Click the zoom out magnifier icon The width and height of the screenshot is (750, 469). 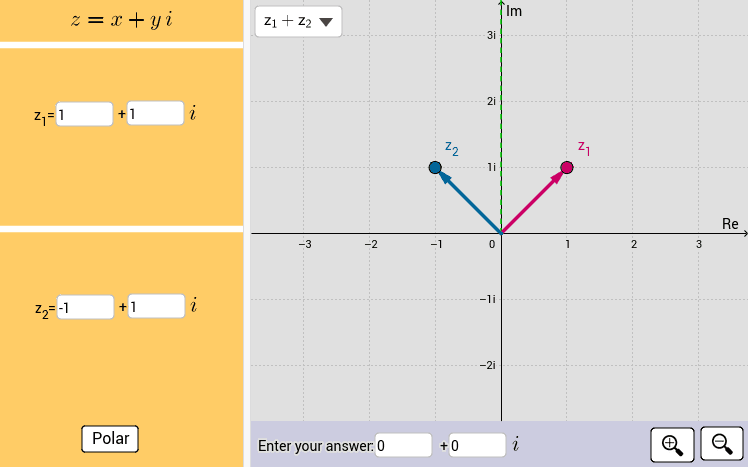click(x=722, y=445)
